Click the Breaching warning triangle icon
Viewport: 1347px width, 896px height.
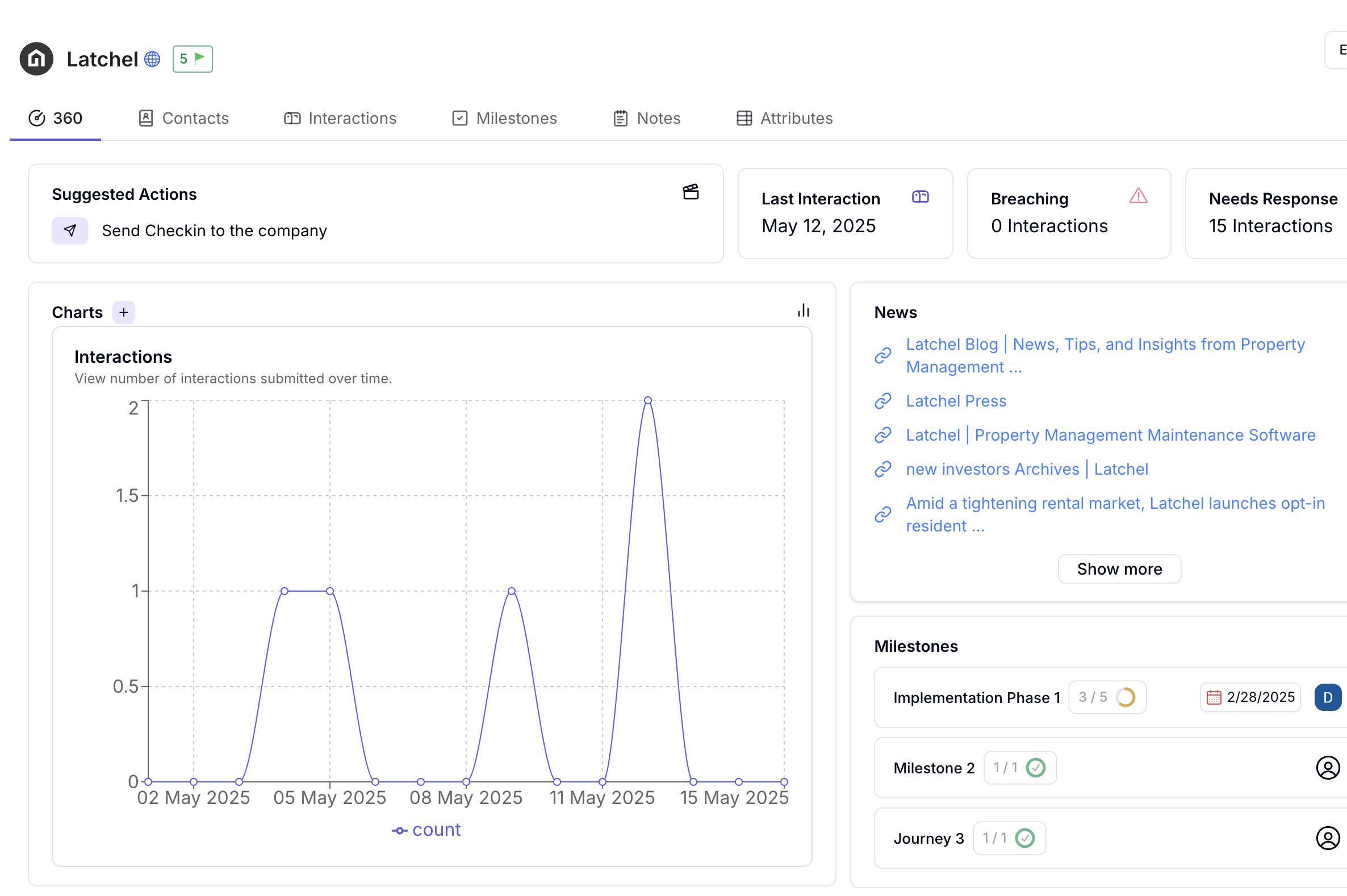(1138, 196)
